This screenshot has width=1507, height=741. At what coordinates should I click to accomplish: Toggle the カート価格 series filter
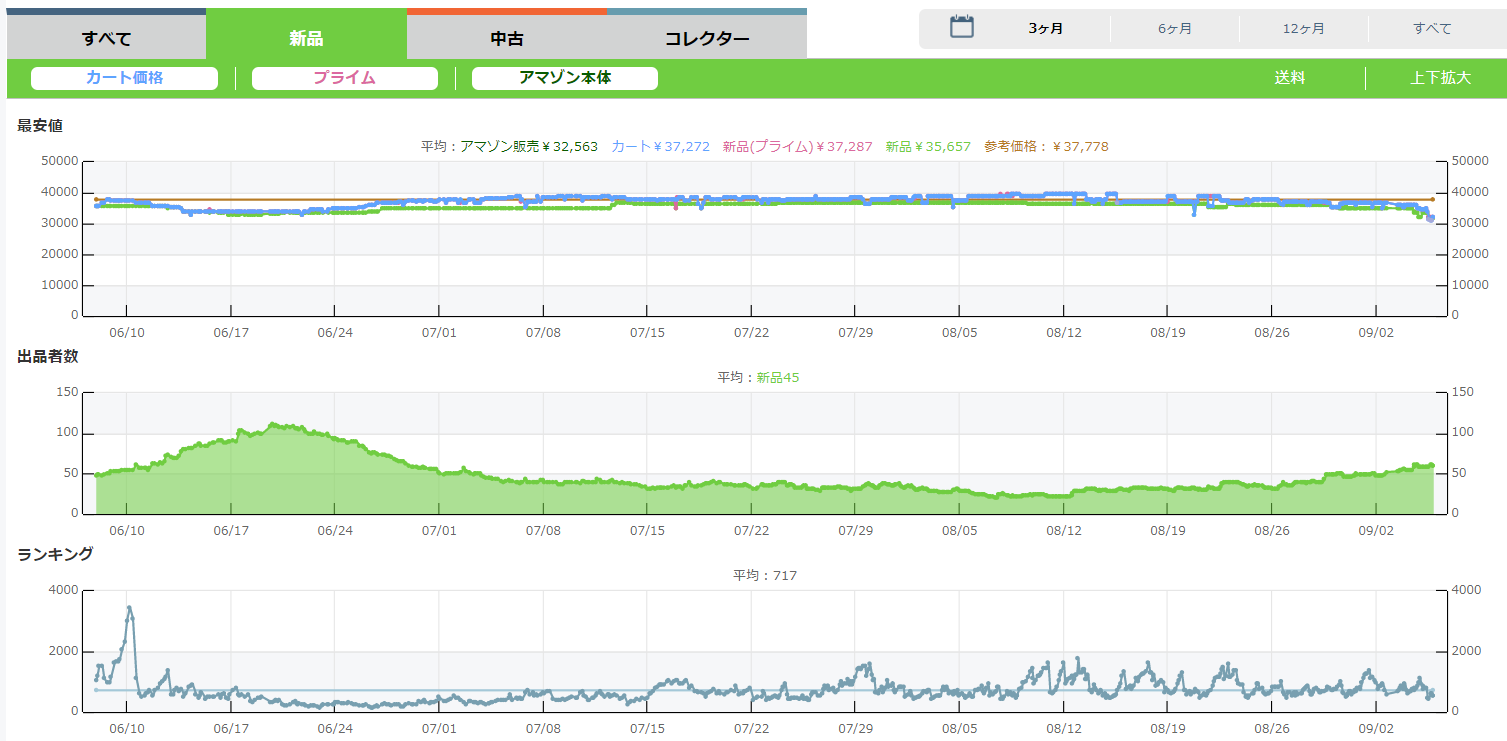coord(124,78)
